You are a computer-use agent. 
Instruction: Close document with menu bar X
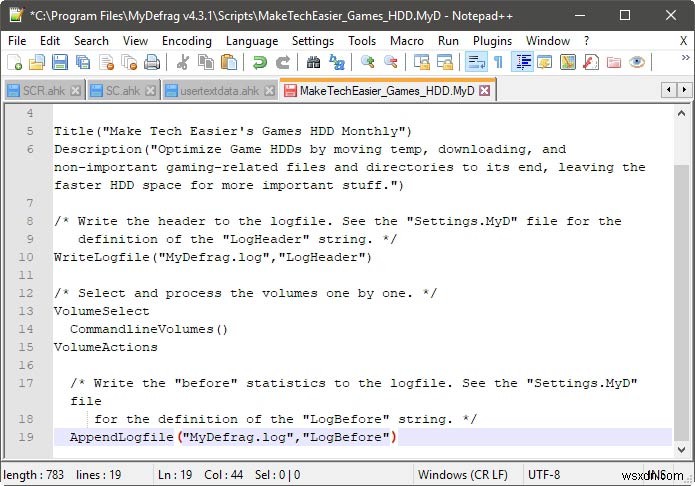point(683,41)
